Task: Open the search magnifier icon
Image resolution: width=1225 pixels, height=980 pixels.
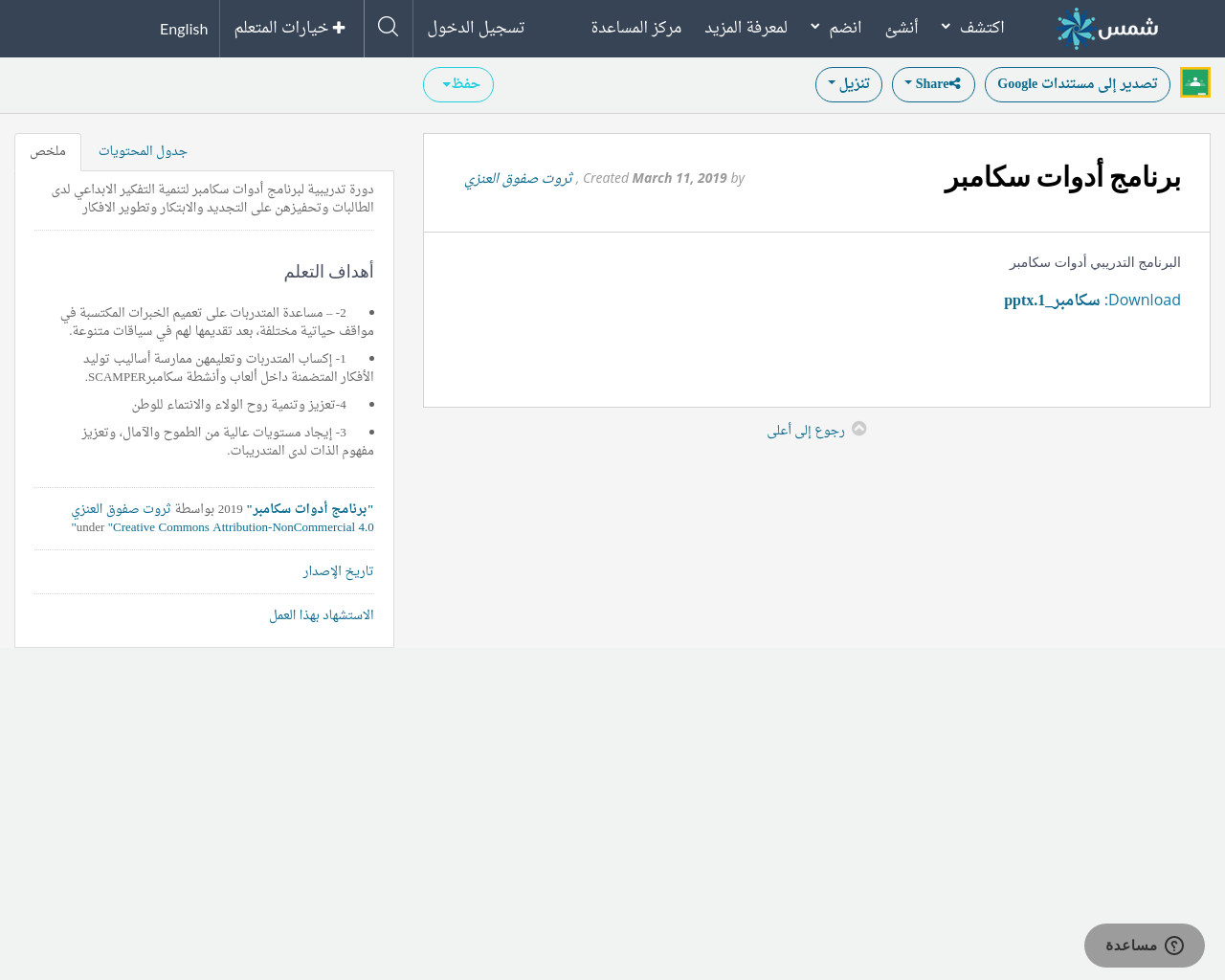Action: click(389, 27)
